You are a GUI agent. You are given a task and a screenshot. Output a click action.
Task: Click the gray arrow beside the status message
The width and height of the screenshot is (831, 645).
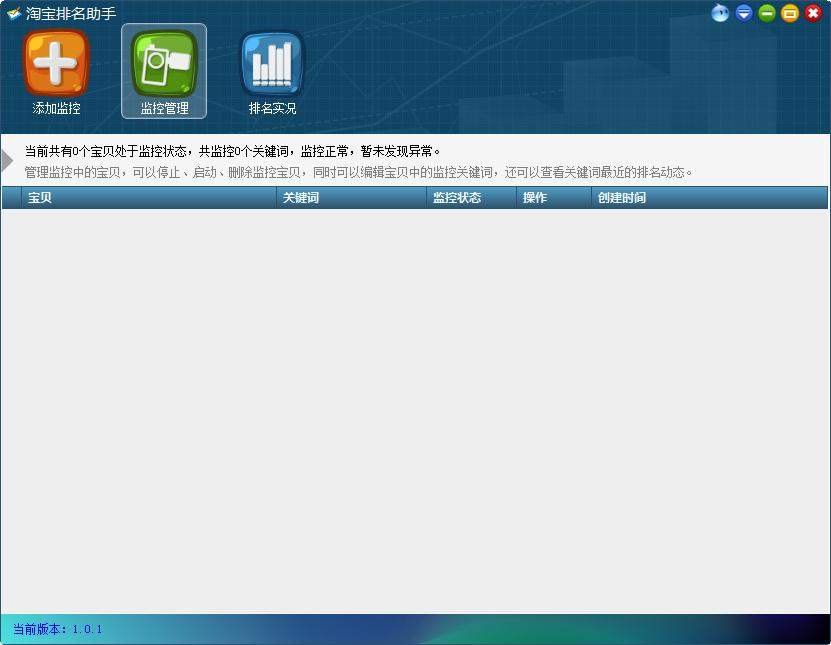click(x=8, y=160)
